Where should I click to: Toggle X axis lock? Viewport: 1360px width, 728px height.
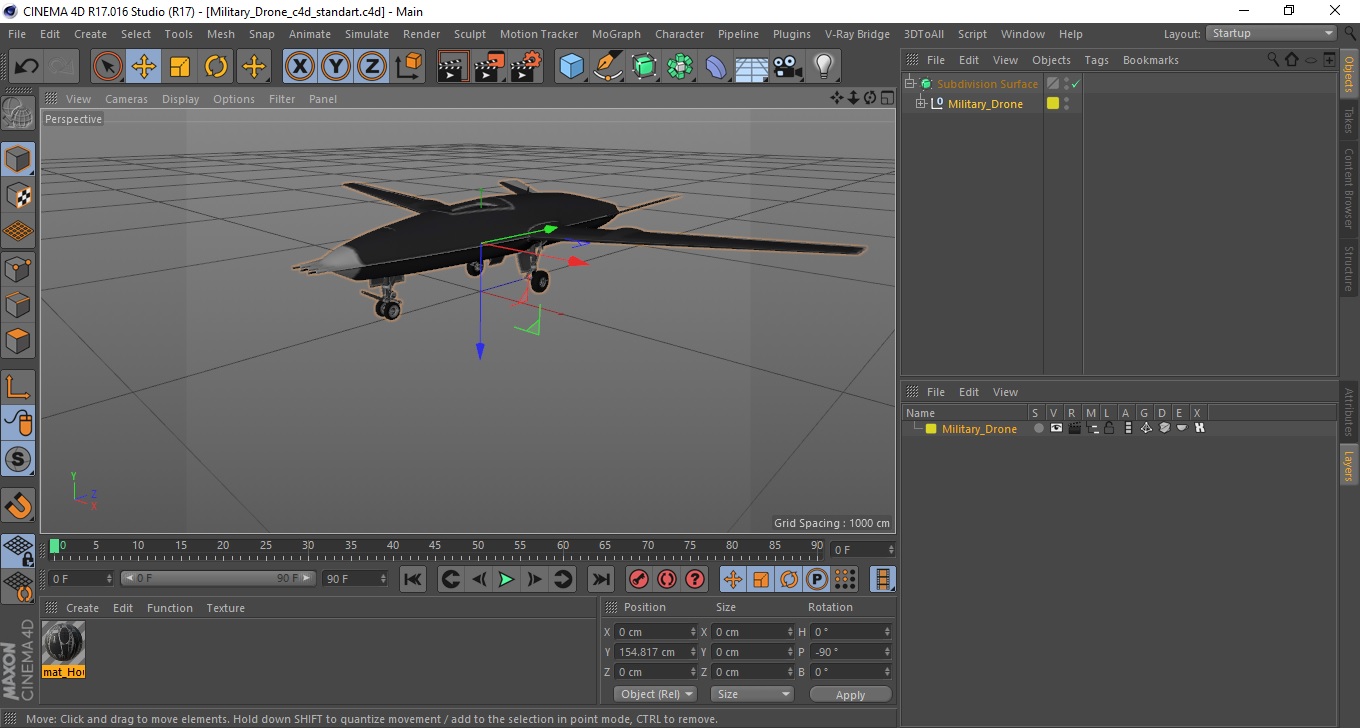300,67
